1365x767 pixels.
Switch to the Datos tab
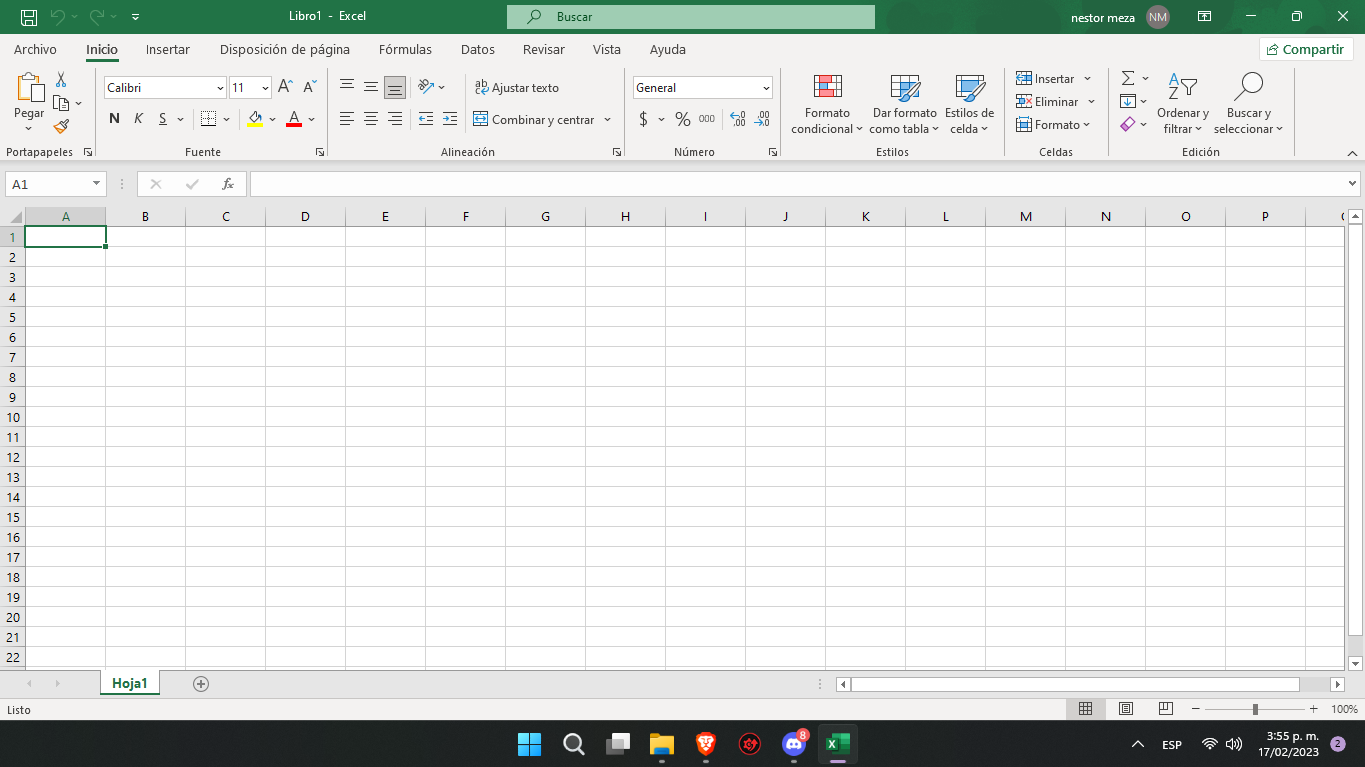point(478,49)
